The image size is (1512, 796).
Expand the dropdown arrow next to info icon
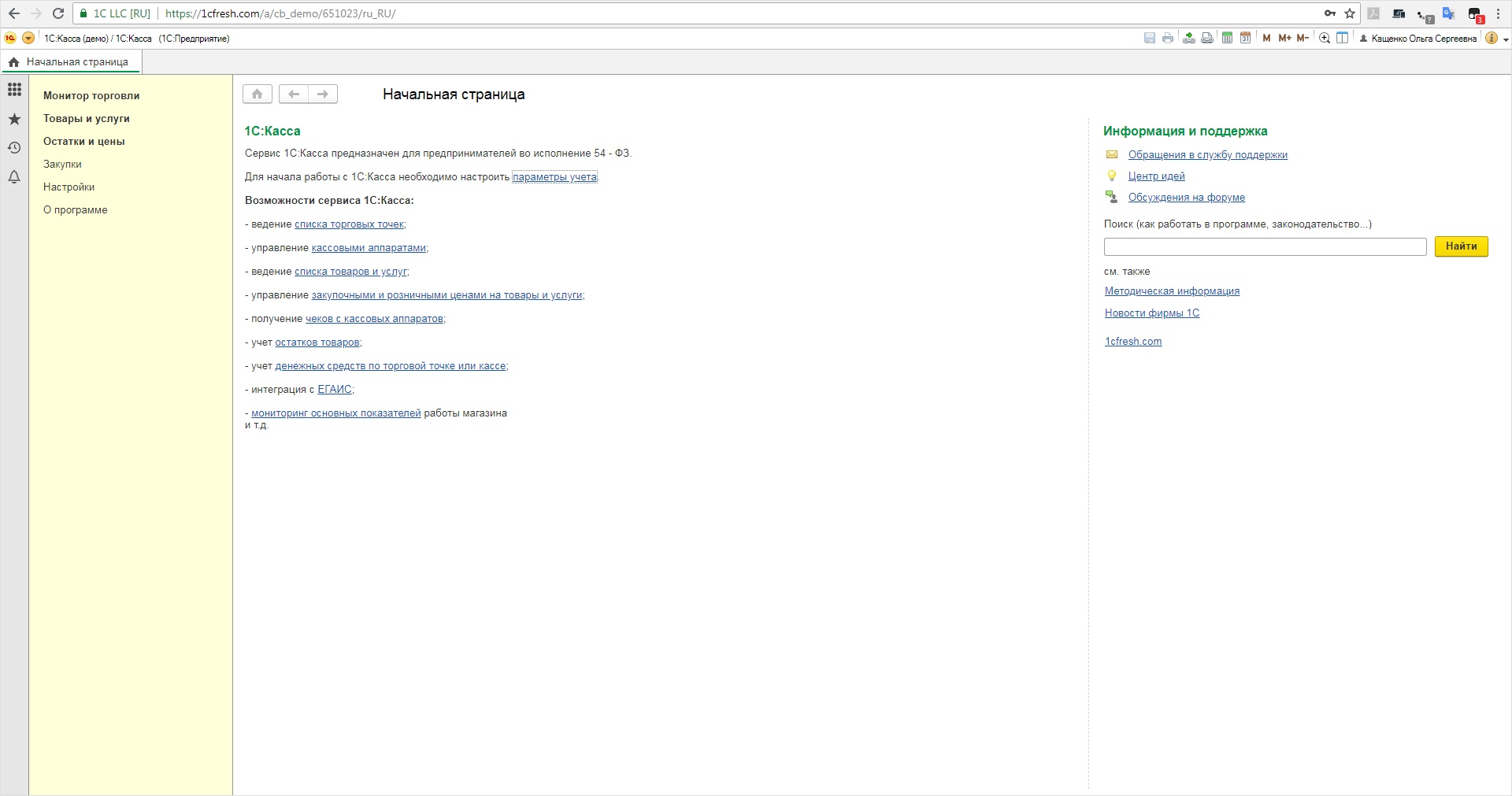(x=1506, y=39)
